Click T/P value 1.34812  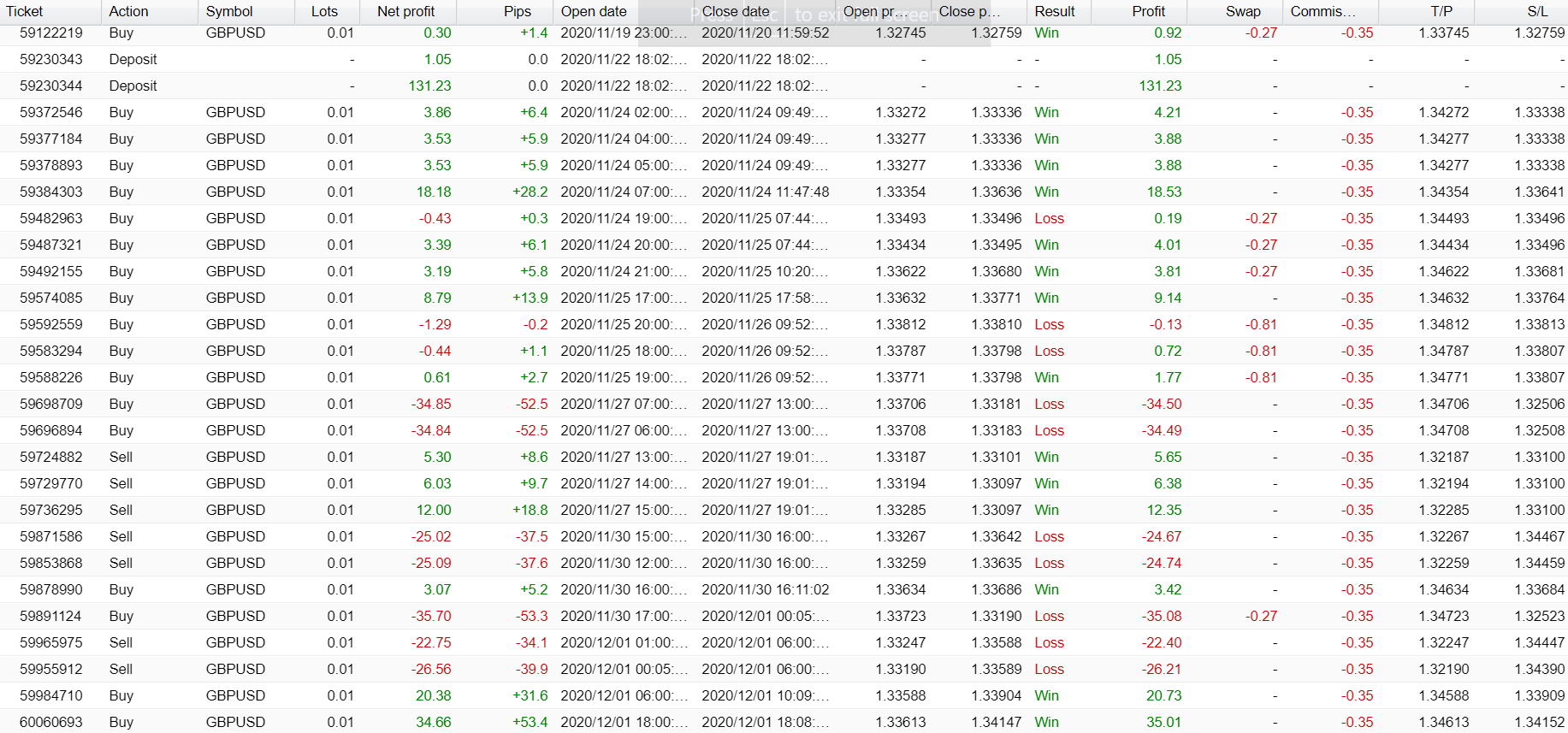1444,324
